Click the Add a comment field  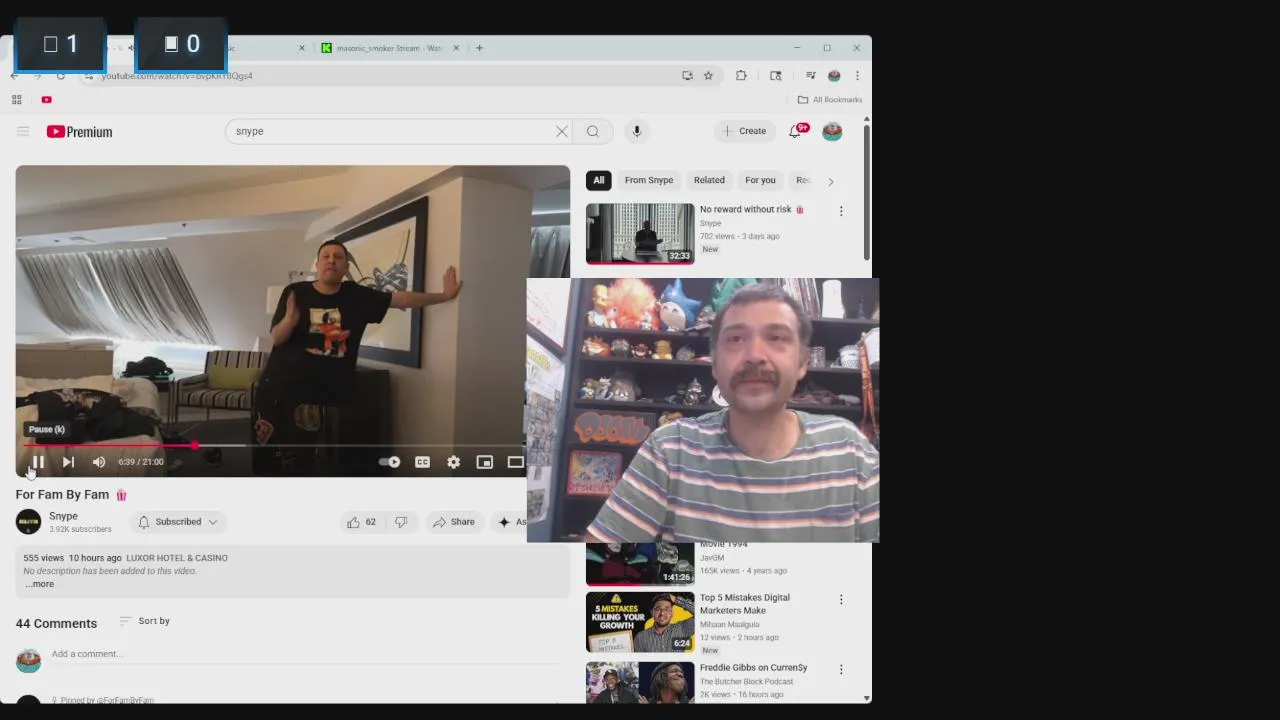point(305,654)
